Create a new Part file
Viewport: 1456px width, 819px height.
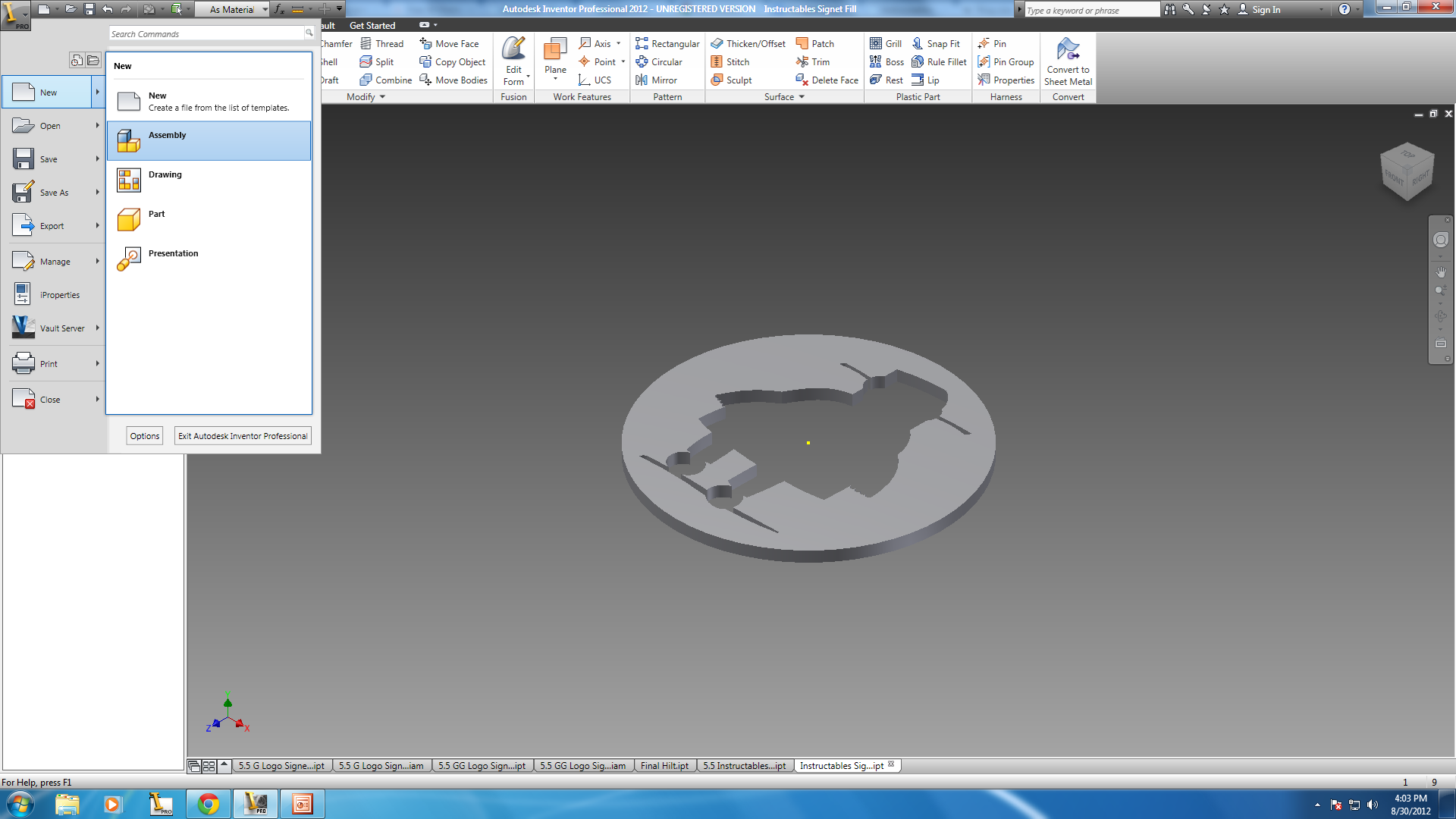click(209, 219)
